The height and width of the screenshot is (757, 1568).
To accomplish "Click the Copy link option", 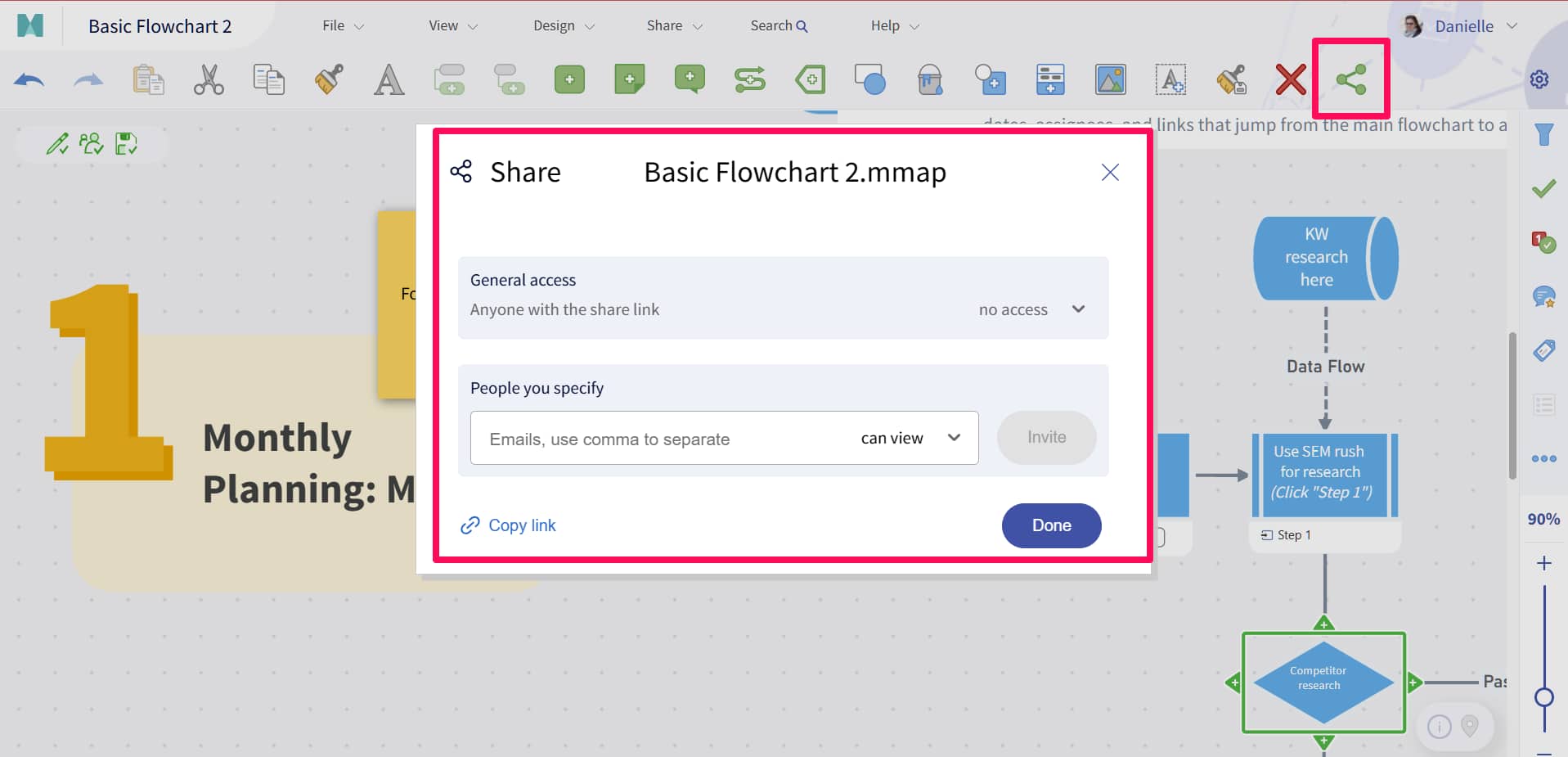I will click(x=509, y=525).
